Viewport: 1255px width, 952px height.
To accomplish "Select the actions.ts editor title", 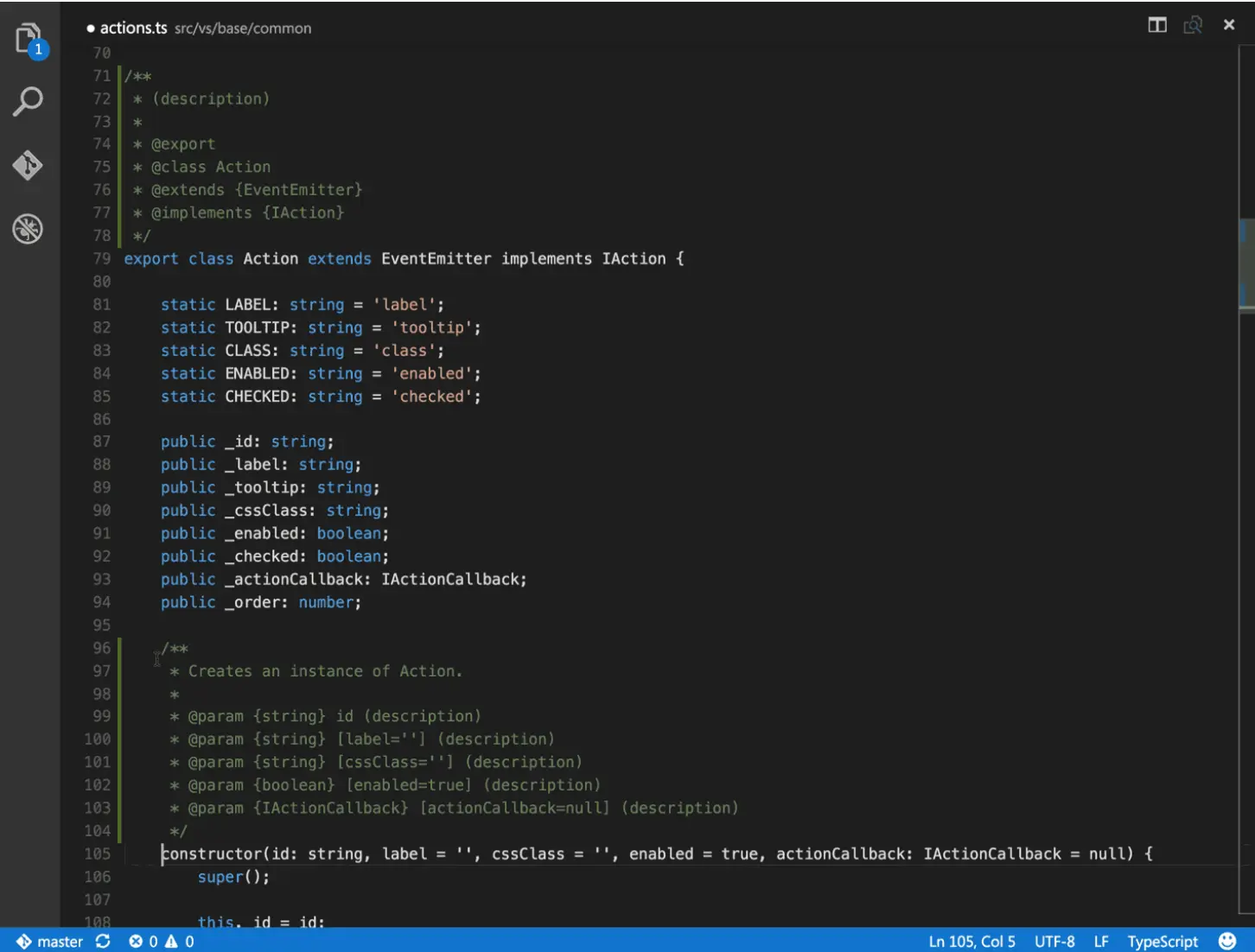I will pos(133,28).
